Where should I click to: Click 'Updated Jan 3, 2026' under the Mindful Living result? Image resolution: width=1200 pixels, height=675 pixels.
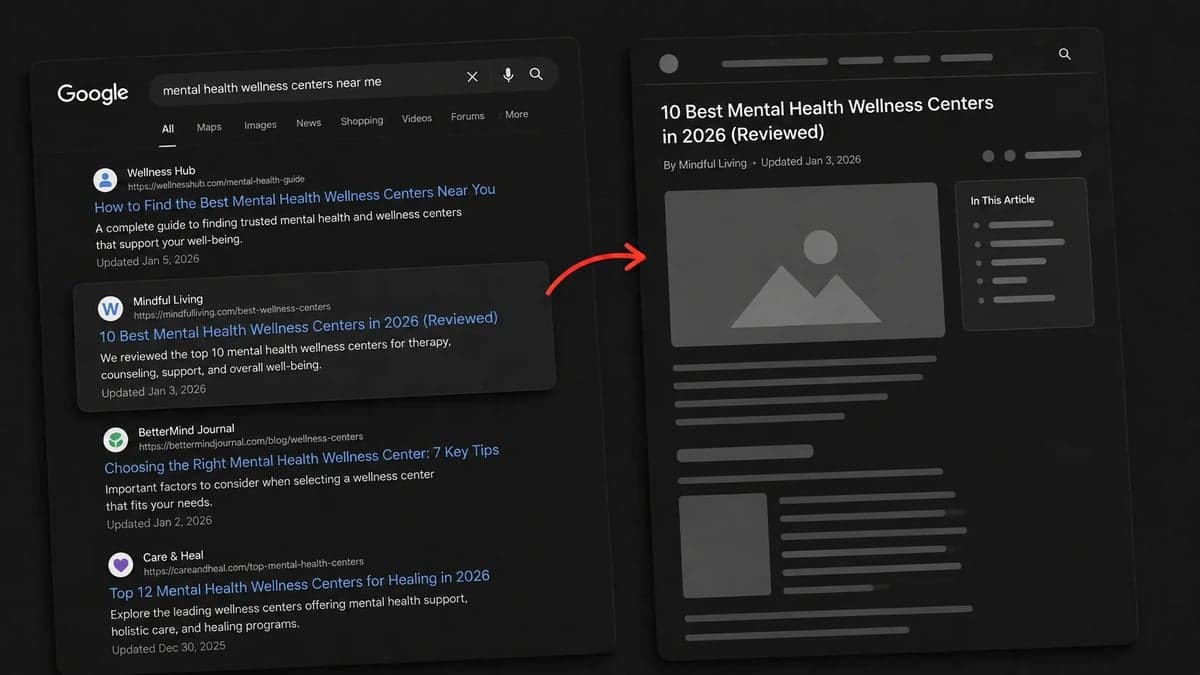click(153, 391)
